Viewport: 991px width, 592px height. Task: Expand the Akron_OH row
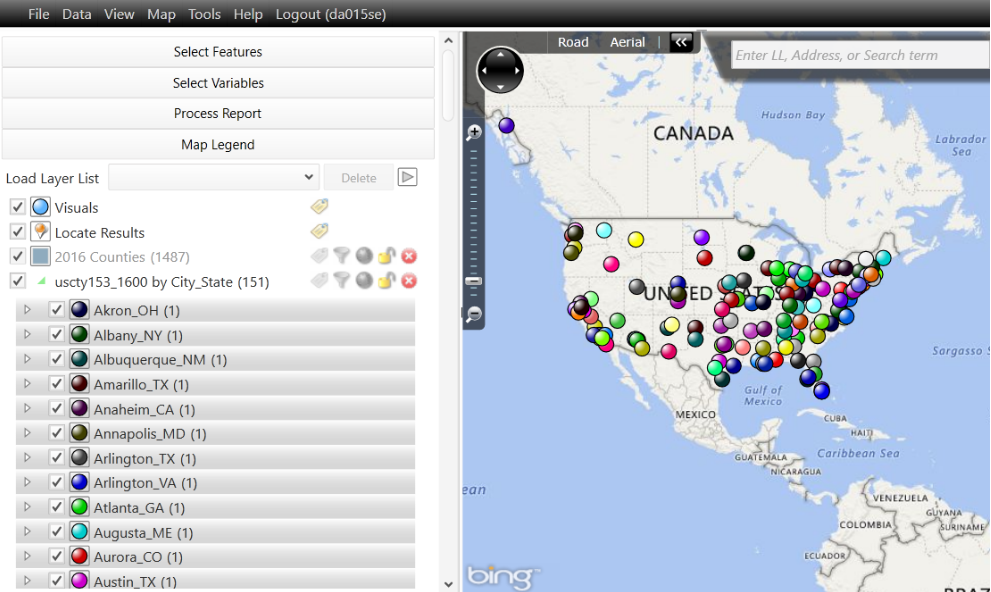pos(27,310)
